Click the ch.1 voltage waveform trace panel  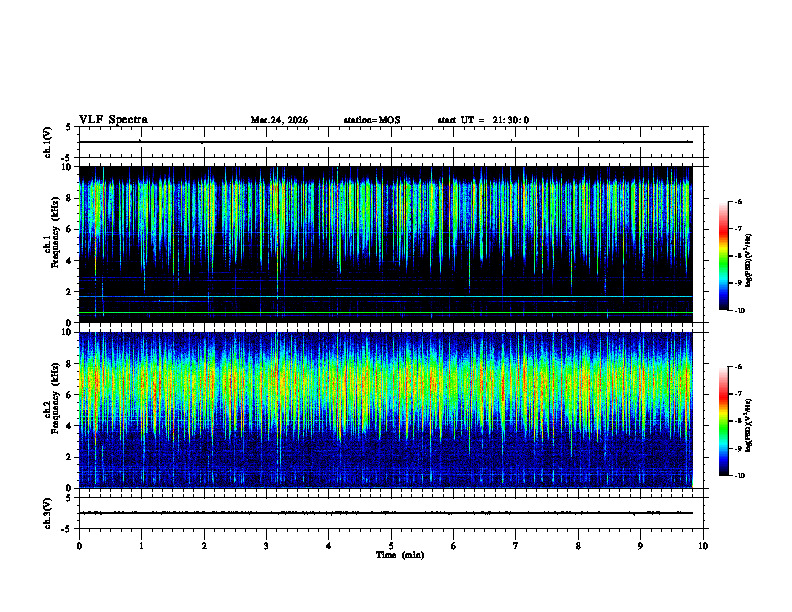point(391,142)
